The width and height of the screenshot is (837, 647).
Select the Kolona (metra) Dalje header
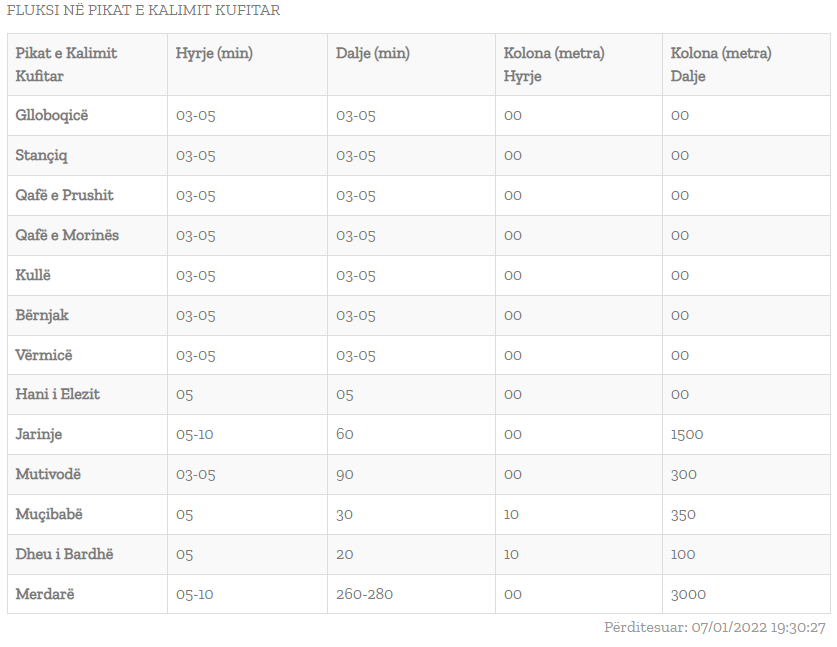[721, 65]
